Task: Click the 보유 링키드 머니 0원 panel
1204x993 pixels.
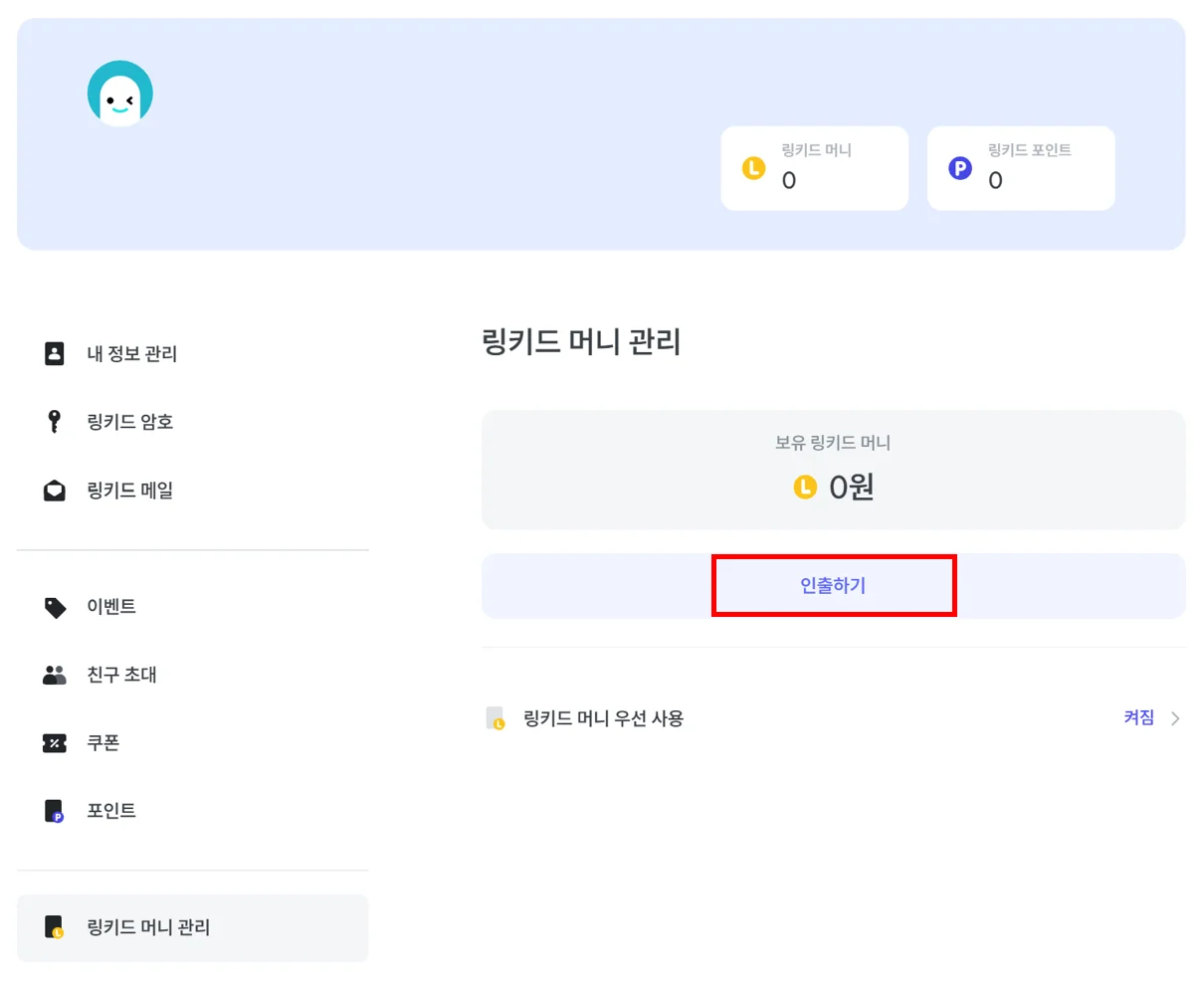Action: pos(833,470)
